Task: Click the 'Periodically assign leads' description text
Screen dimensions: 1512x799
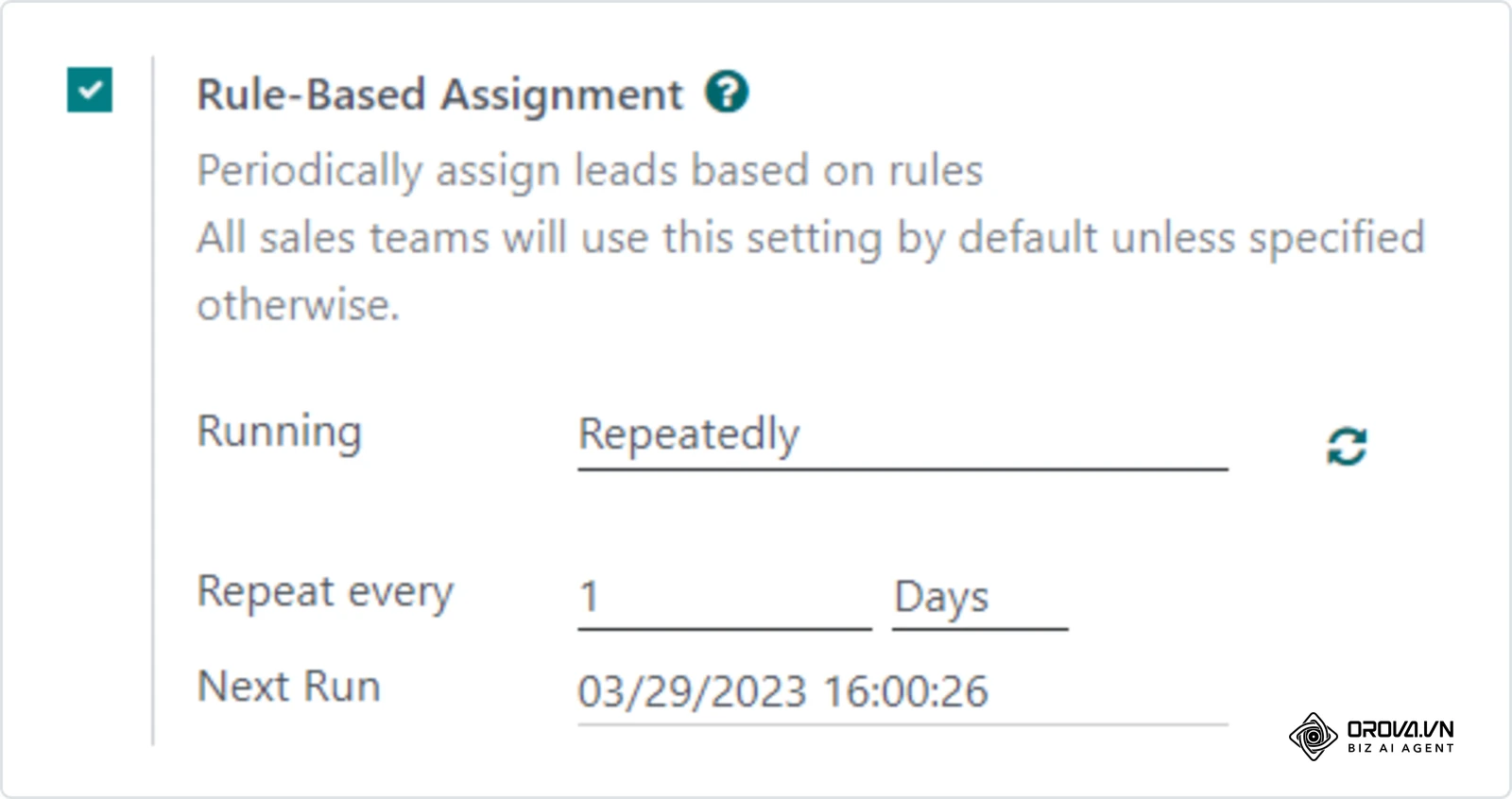Action: [590, 172]
